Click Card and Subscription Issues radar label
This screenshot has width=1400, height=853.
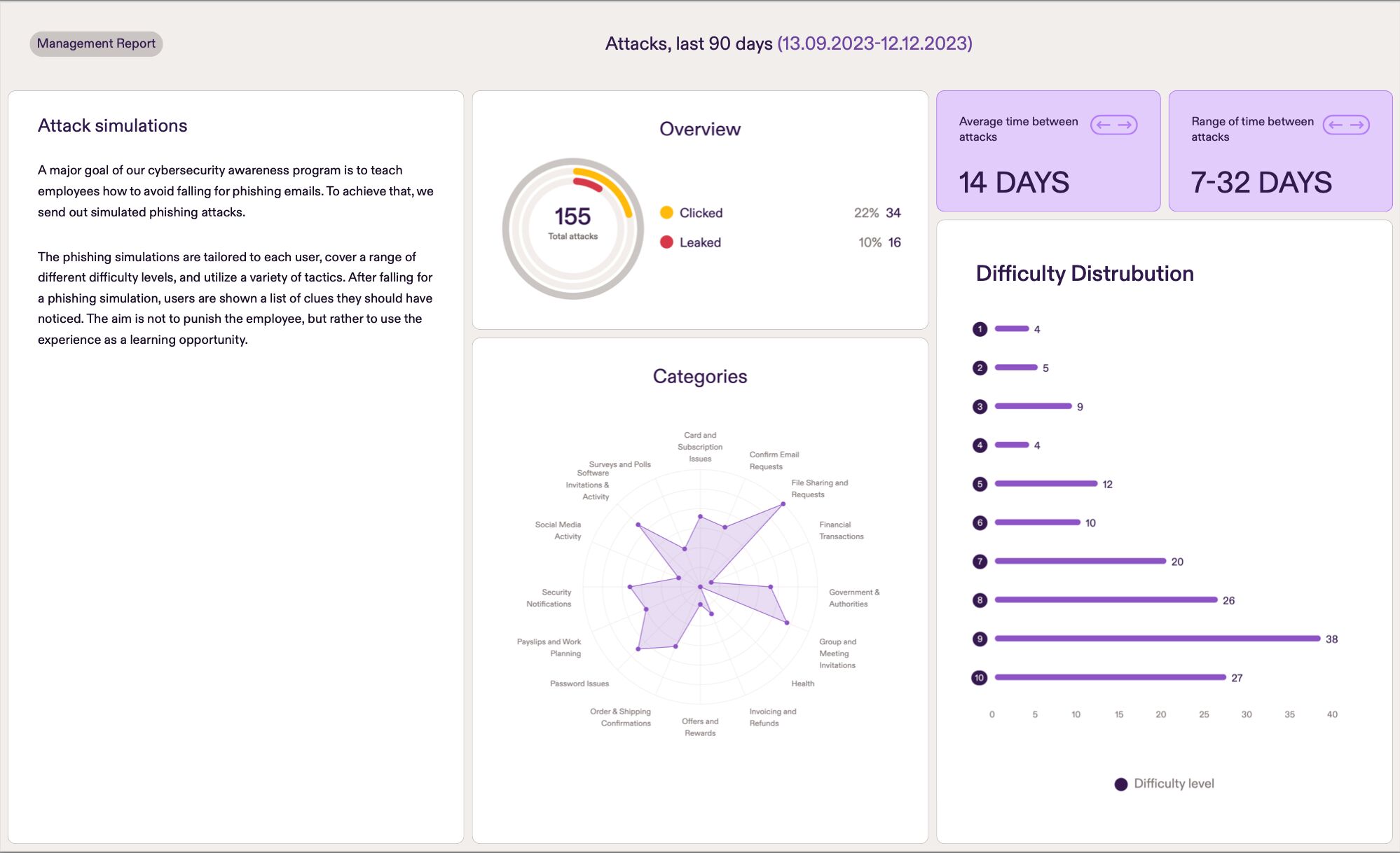coord(700,447)
